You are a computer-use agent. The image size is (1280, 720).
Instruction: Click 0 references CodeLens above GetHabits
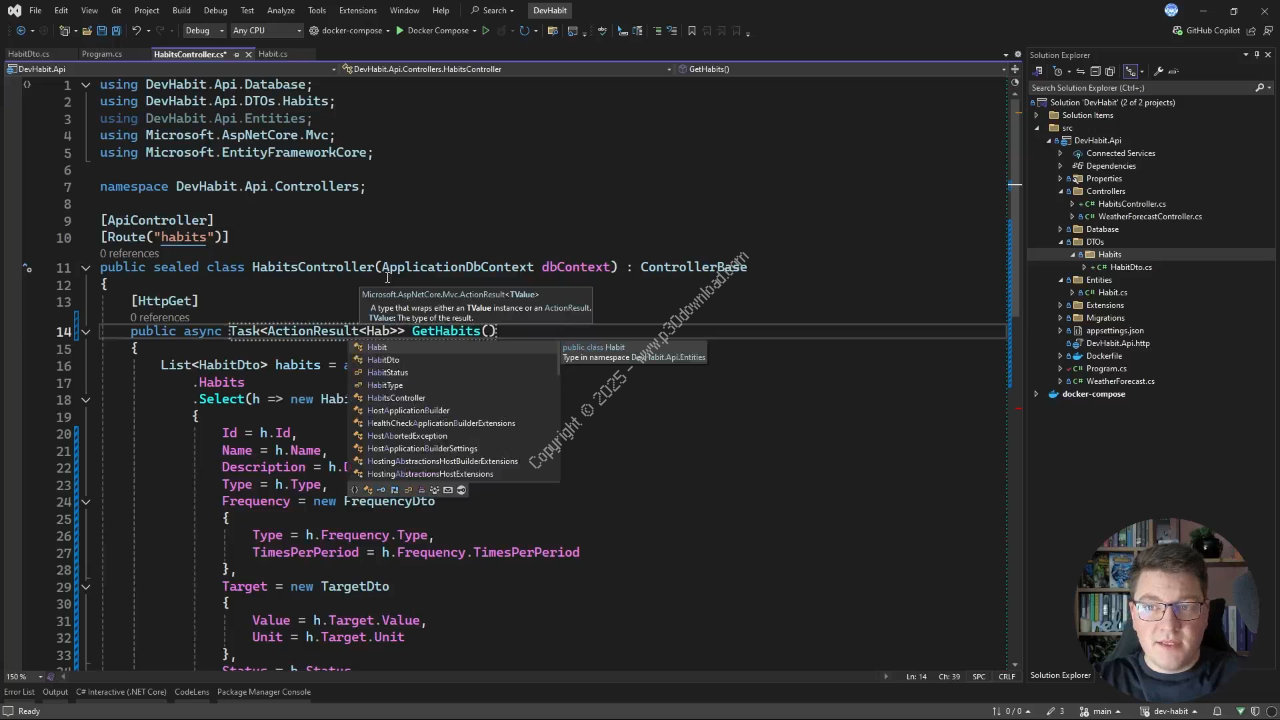point(159,317)
